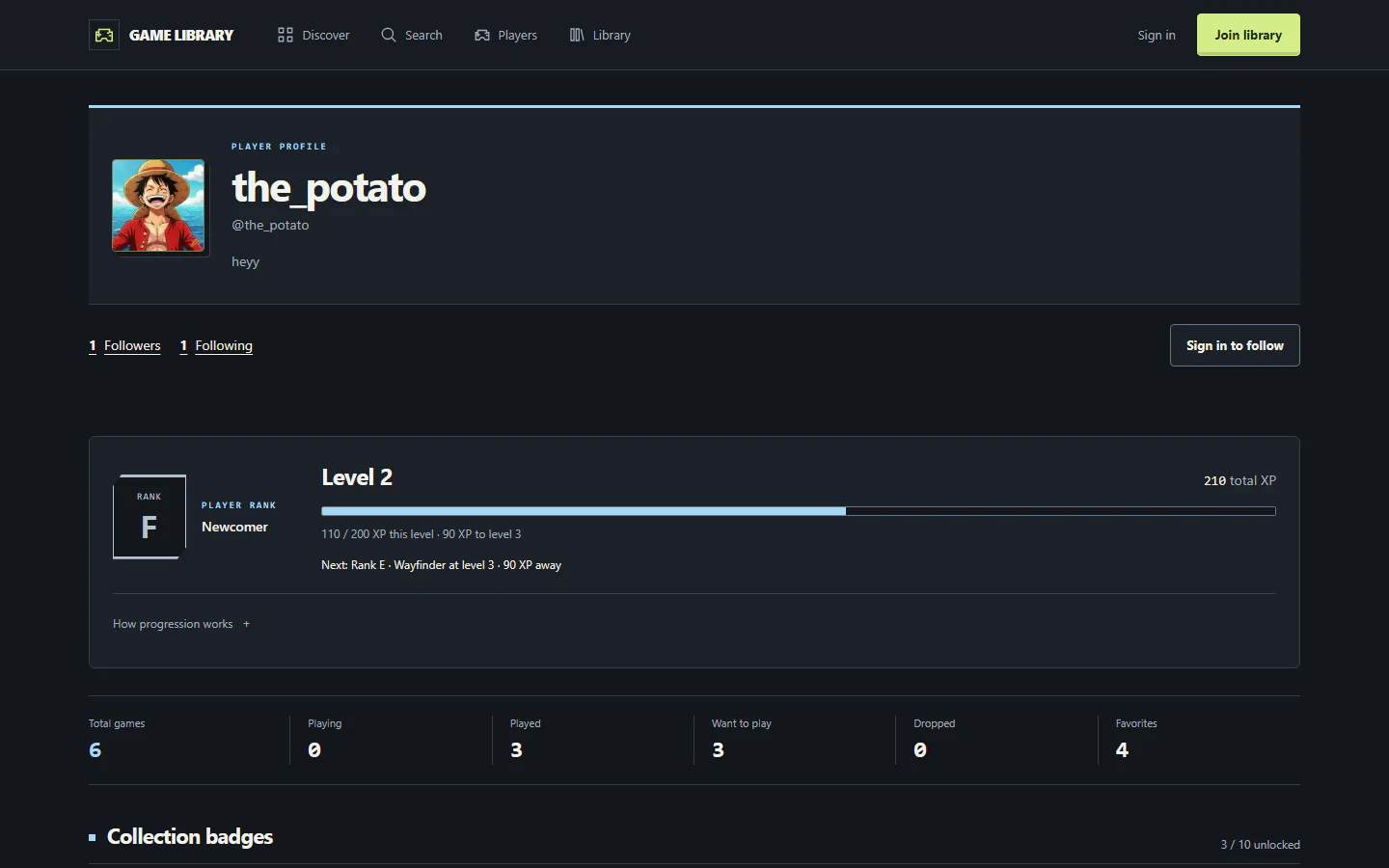Click the Want to play stat 3
This screenshot has width=1389, height=868.
pos(718,749)
